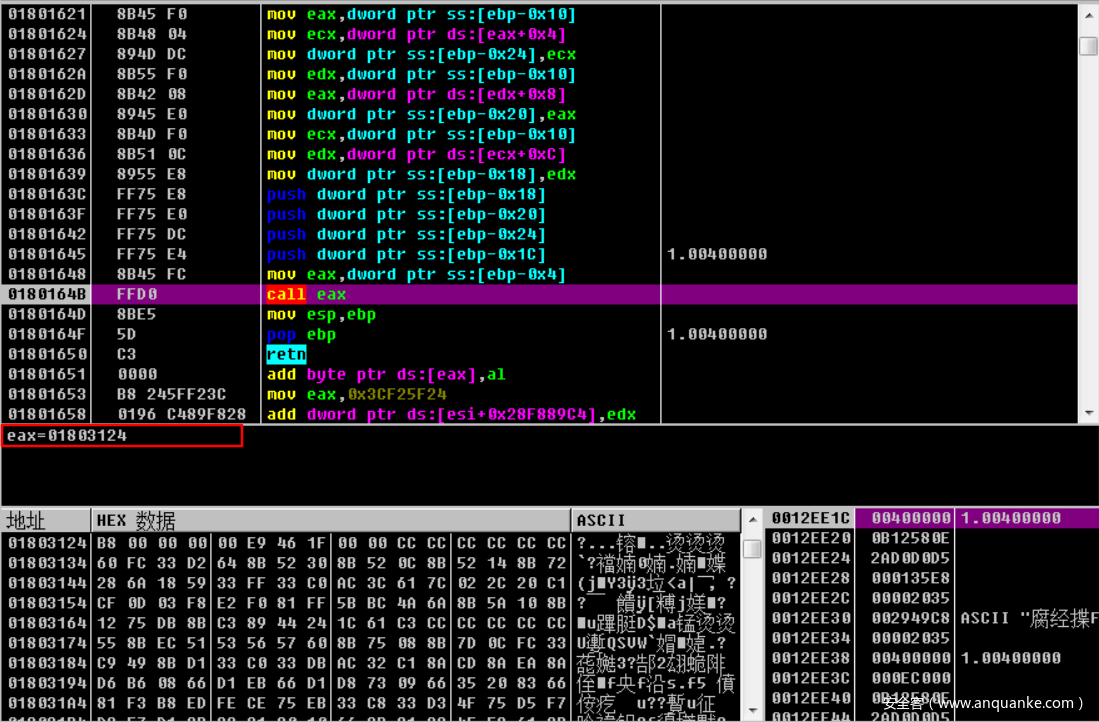Select hex bytes 8B55 F0 at 0180162A
Image resolution: width=1099 pixels, height=722 pixels.
151,74
